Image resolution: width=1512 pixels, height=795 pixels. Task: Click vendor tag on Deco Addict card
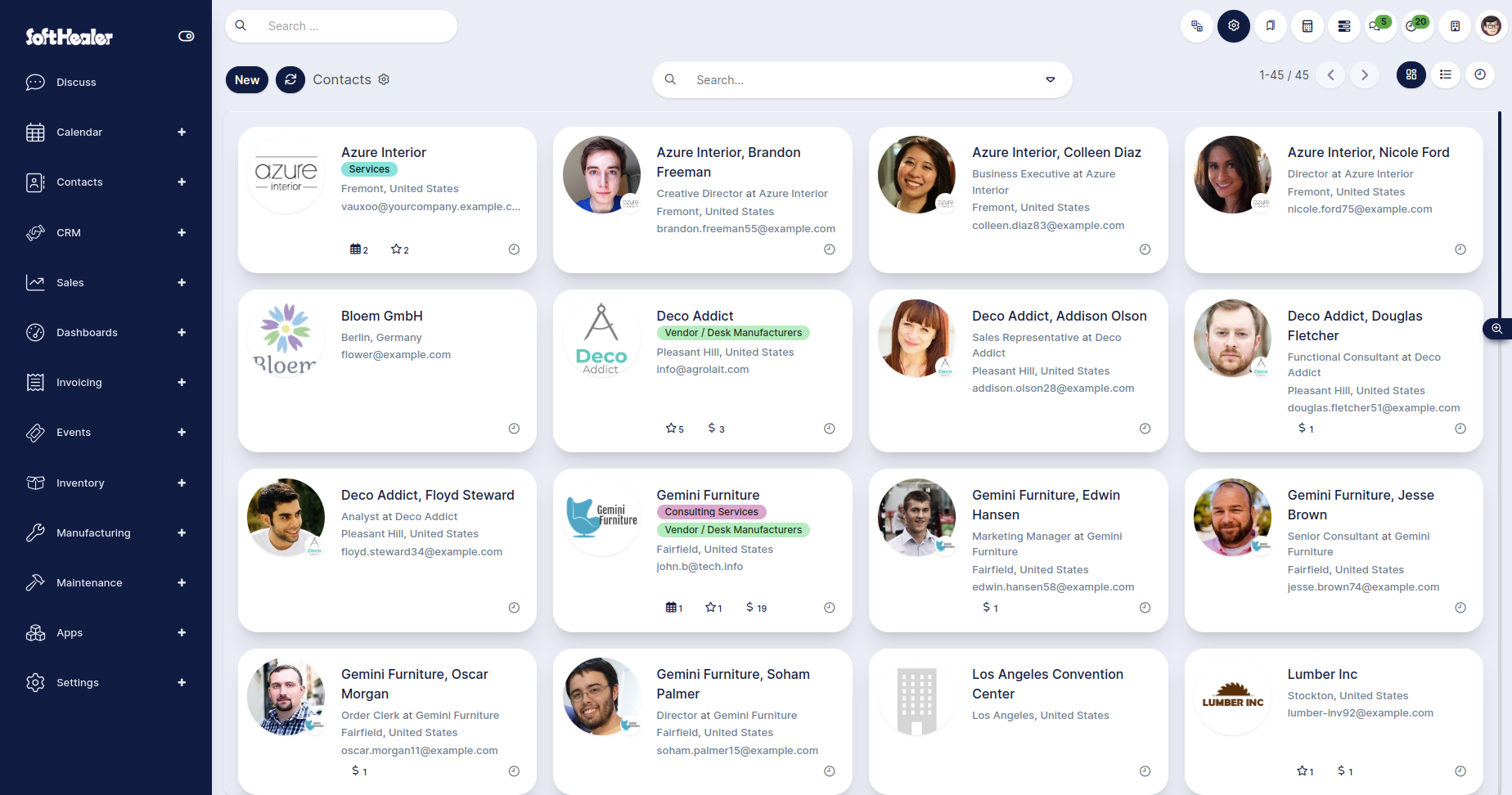pos(733,333)
